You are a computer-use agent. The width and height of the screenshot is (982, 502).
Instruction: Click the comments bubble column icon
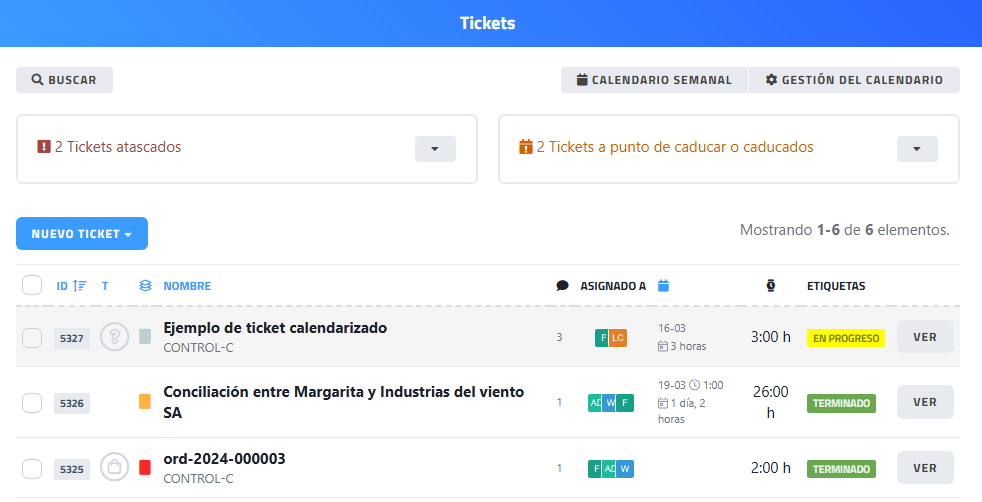[562, 286]
